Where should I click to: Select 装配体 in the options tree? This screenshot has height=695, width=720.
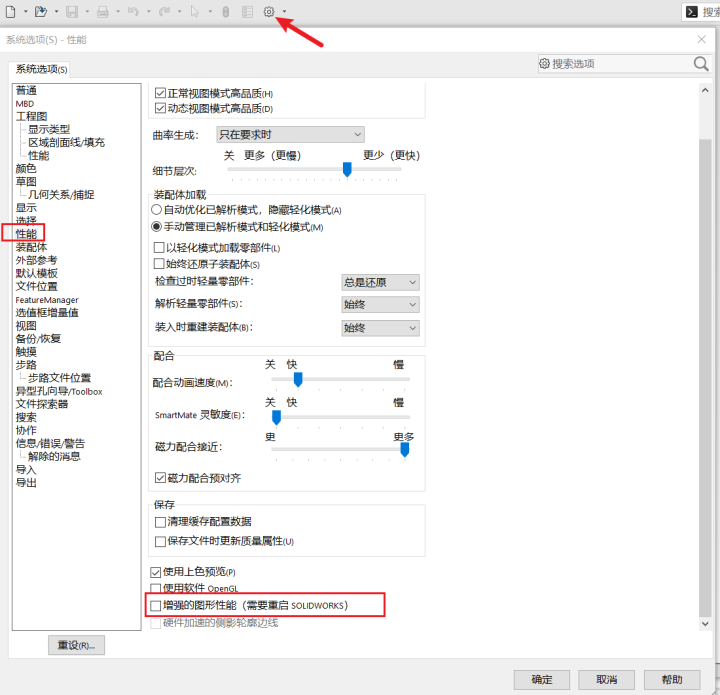tap(31, 247)
